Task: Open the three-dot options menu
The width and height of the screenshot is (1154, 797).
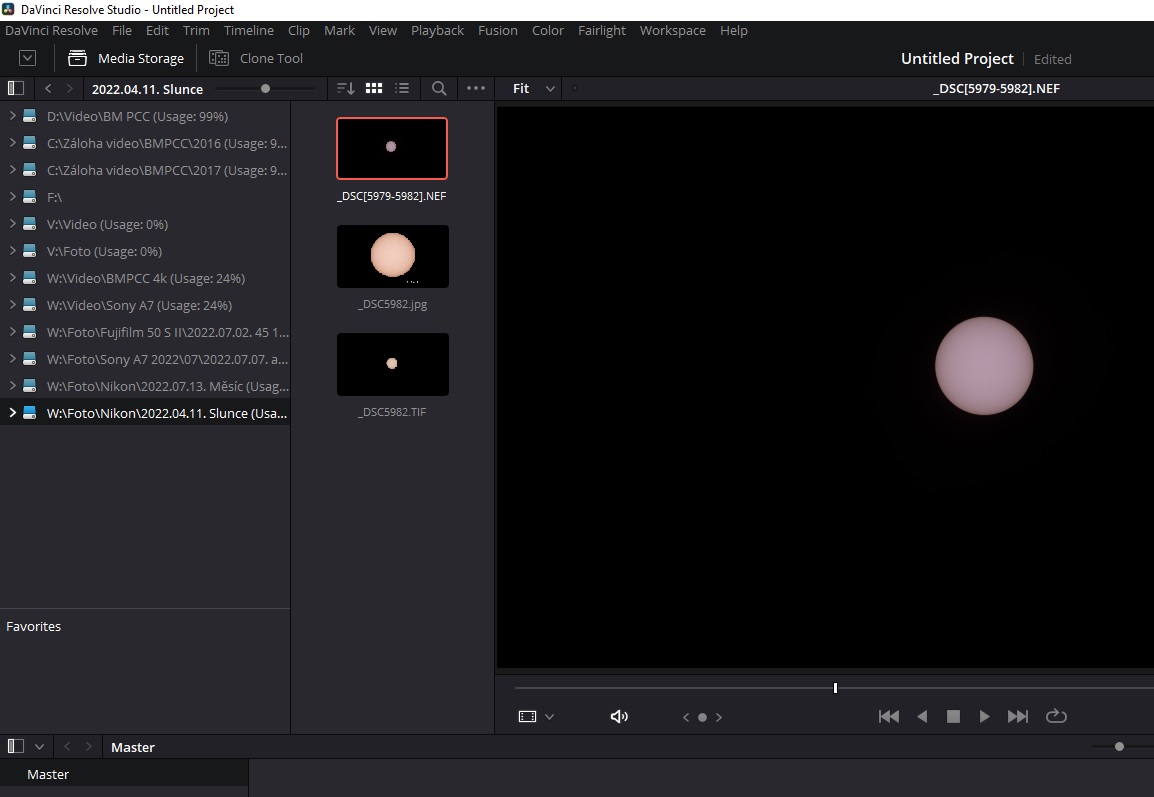Action: tap(476, 88)
